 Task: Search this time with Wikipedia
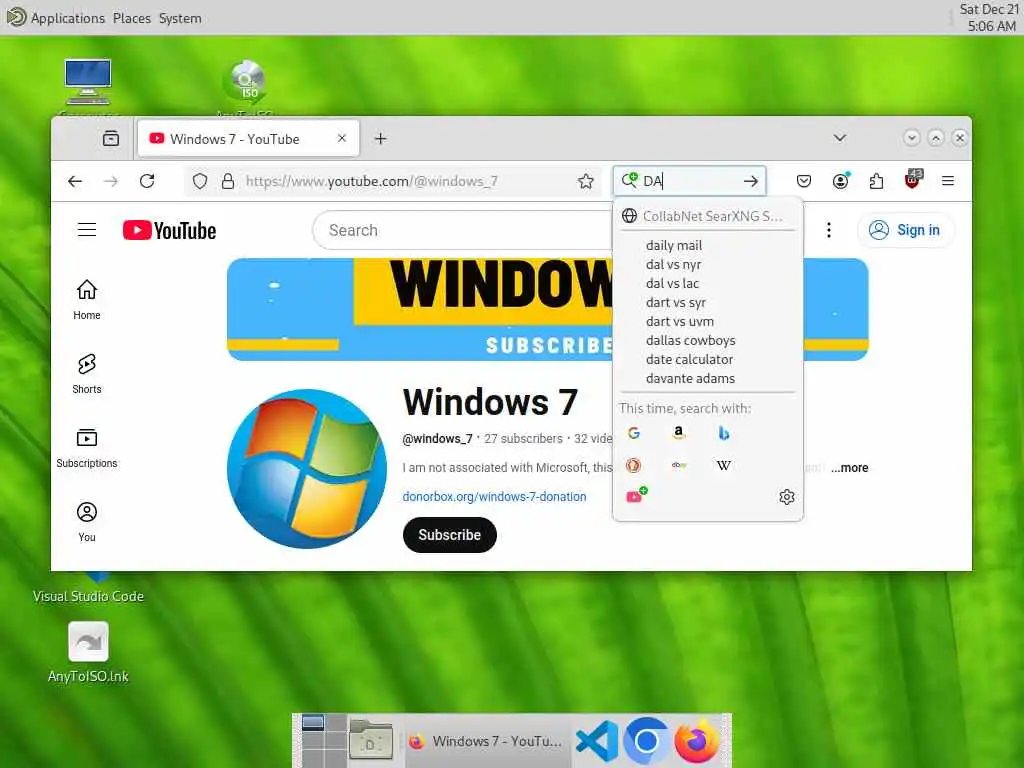tap(724, 465)
